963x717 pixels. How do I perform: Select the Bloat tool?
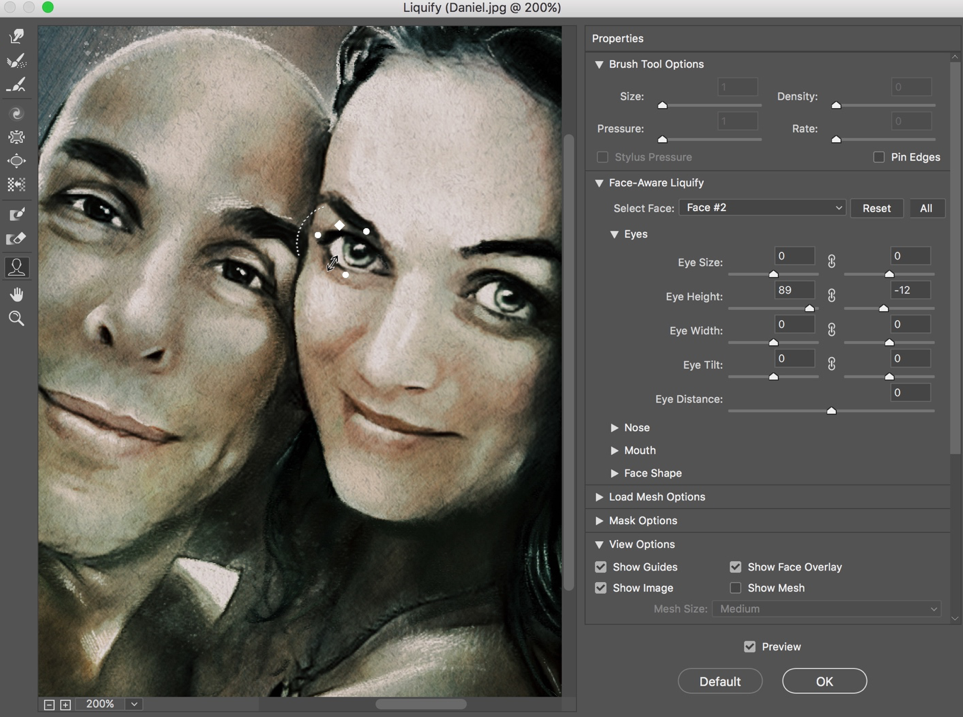click(17, 160)
